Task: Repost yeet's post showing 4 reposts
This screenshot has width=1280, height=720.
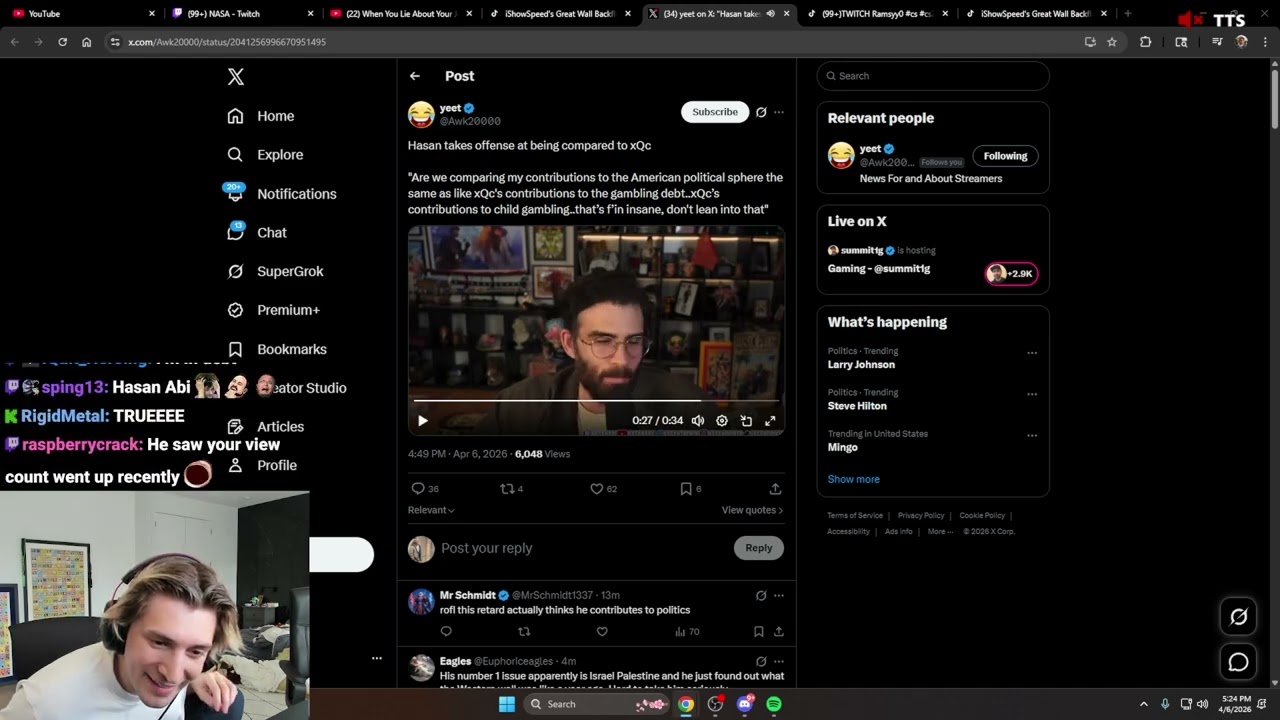Action: click(511, 489)
